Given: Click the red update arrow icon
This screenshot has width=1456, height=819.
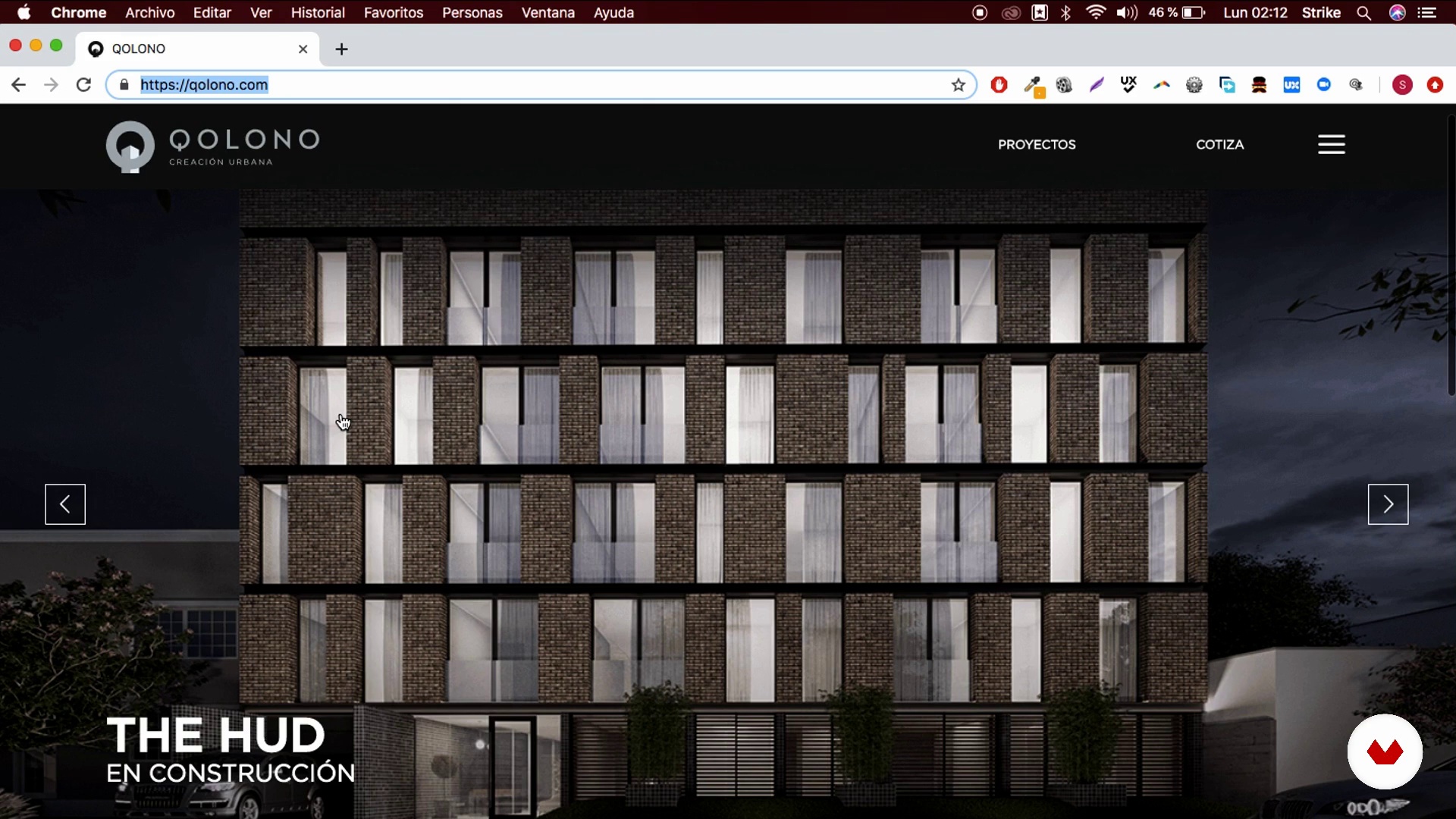Looking at the screenshot, I should click(x=1435, y=85).
